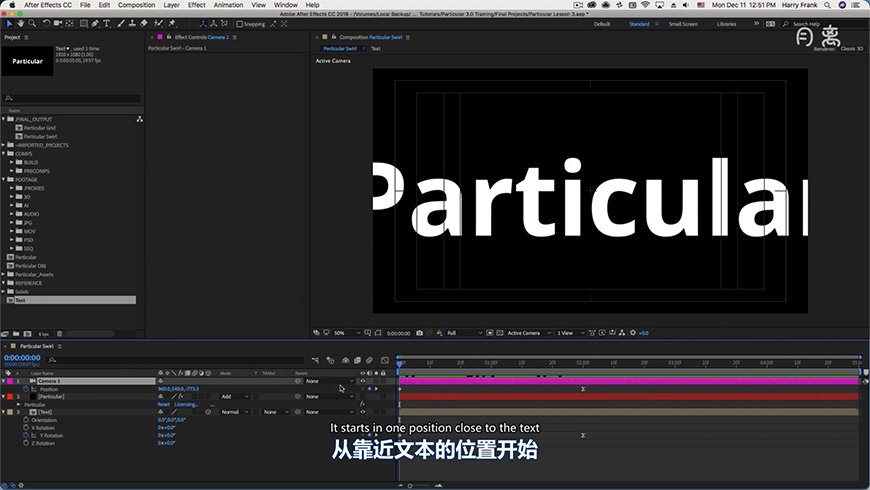Screen dimensions: 870x490
Task: Click the Motion Blur enable icon in timeline
Action: point(370,360)
